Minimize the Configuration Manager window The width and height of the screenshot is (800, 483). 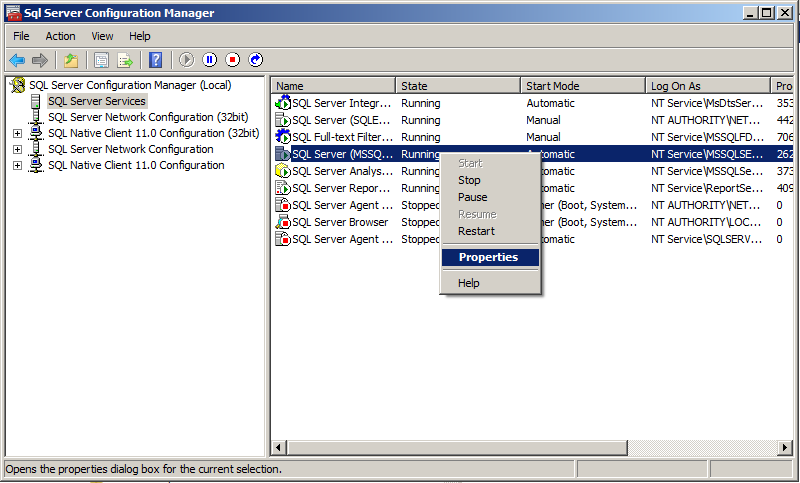tap(749, 13)
